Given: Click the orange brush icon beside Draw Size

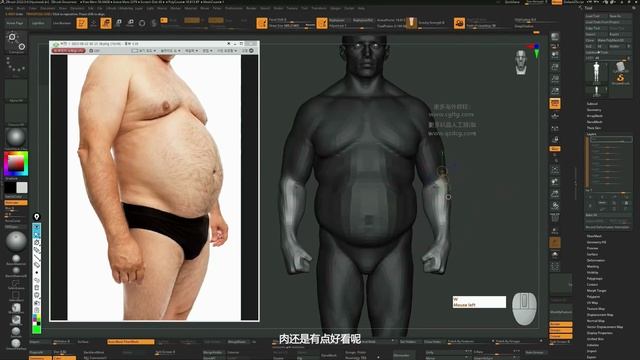Looking at the screenshot, I should pyautogui.click(x=262, y=23).
